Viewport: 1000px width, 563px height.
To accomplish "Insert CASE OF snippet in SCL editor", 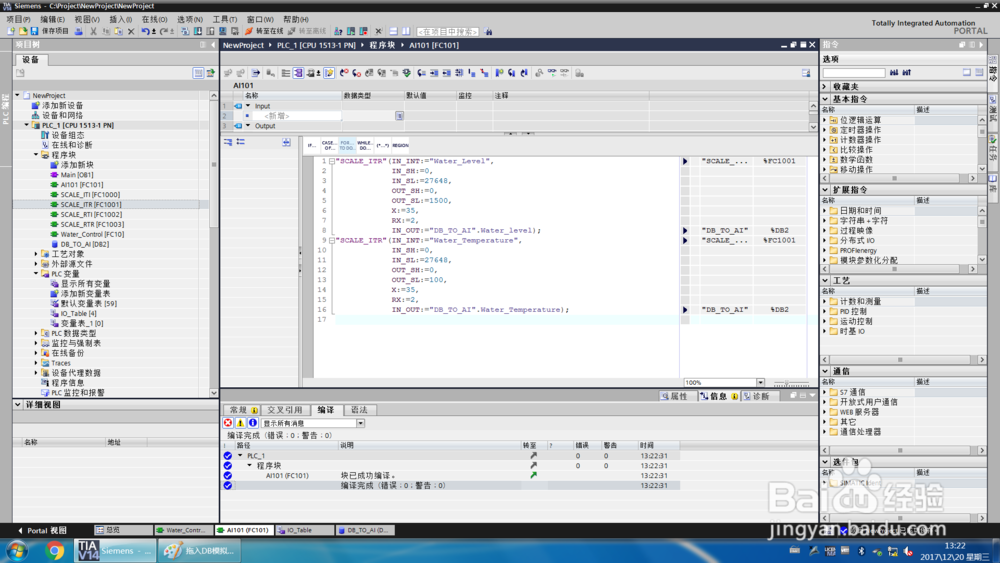I will (328, 145).
